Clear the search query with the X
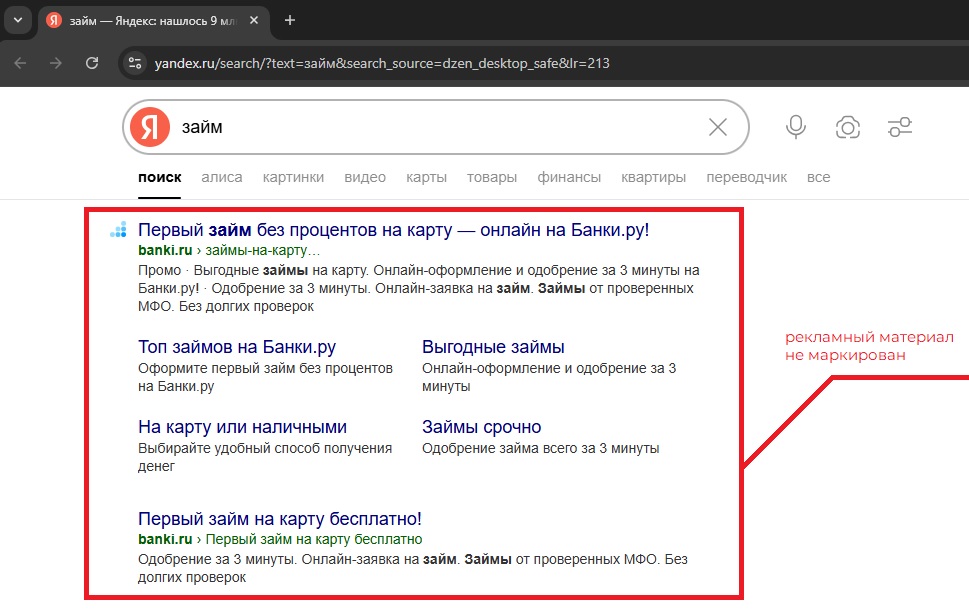Viewport: 969px width, 612px height. tap(717, 127)
